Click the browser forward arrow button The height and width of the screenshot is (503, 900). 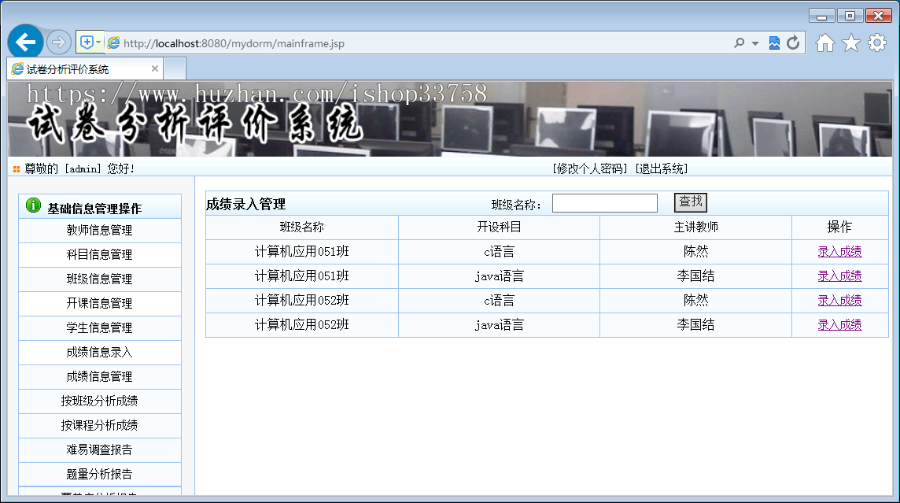58,42
